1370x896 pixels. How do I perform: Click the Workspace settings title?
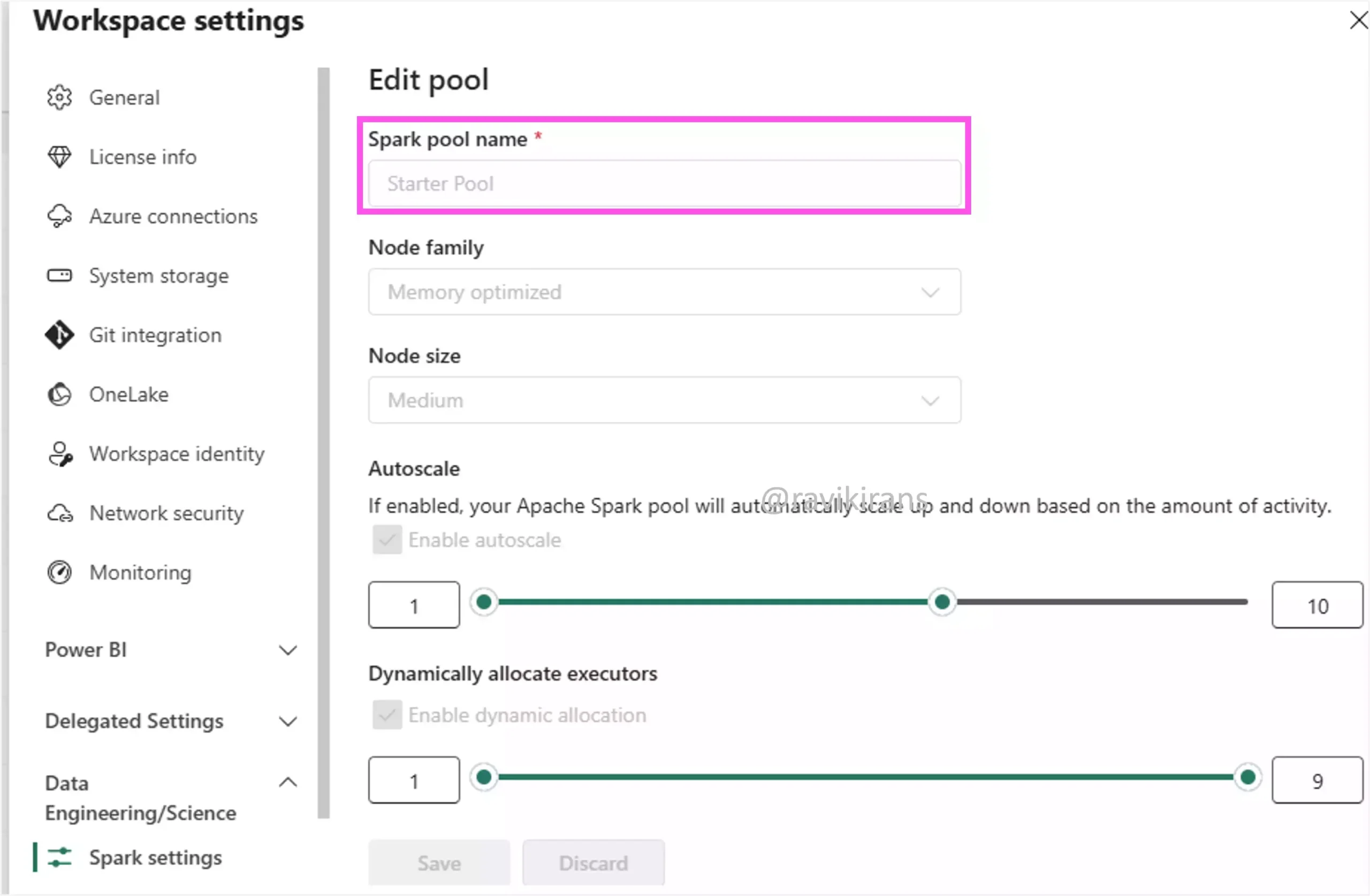tap(168, 21)
